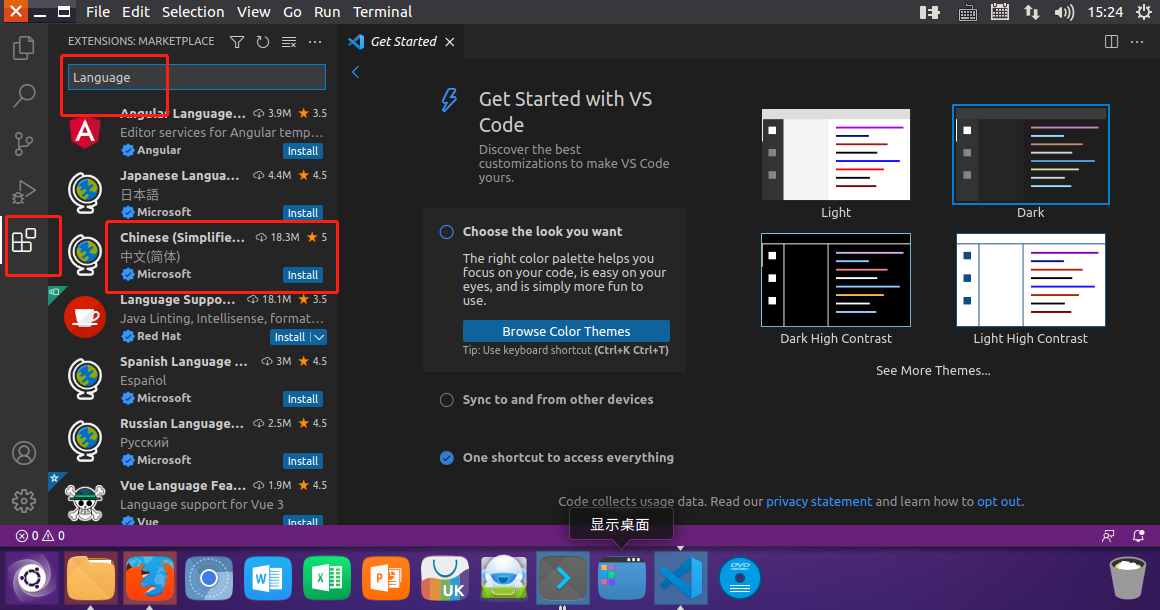Viewport: 1160px width, 610px height.
Task: Open the Source Control view
Action: [24, 143]
